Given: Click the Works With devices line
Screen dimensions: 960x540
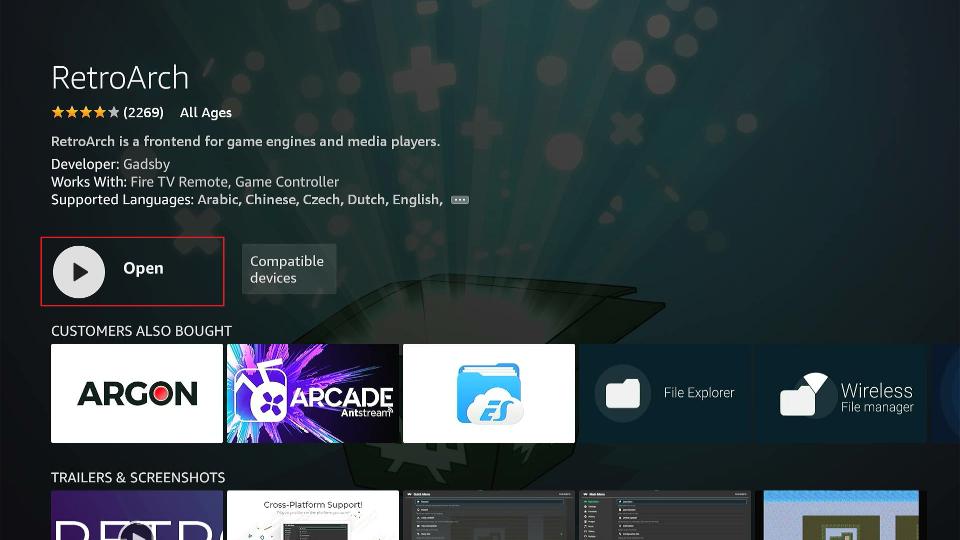Looking at the screenshot, I should pyautogui.click(x=195, y=182).
